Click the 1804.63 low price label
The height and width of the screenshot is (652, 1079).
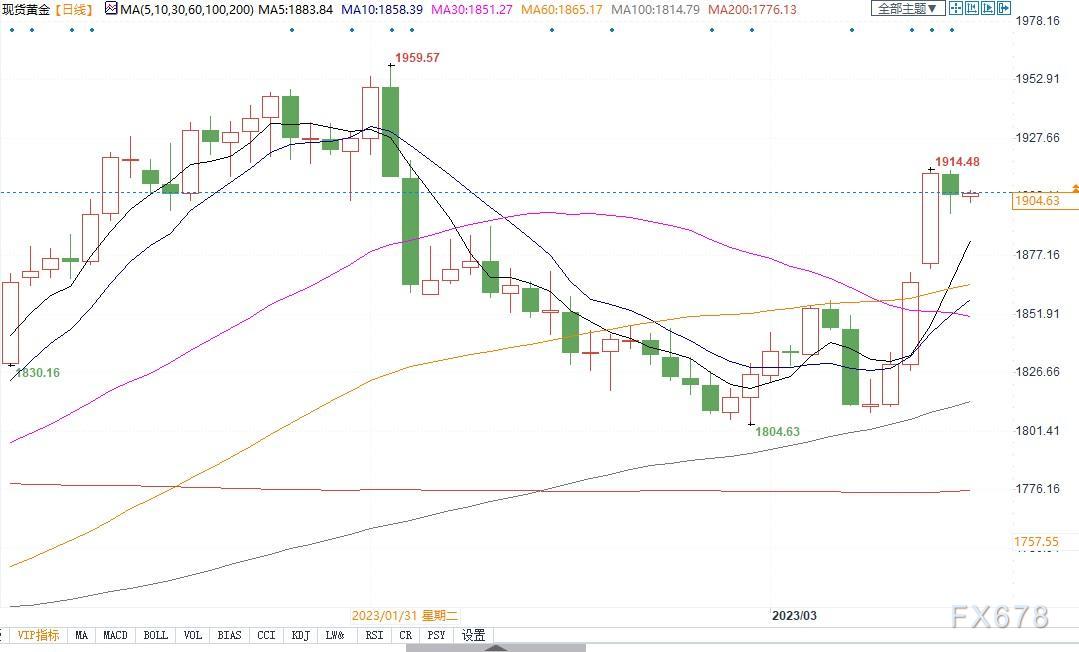[x=778, y=432]
